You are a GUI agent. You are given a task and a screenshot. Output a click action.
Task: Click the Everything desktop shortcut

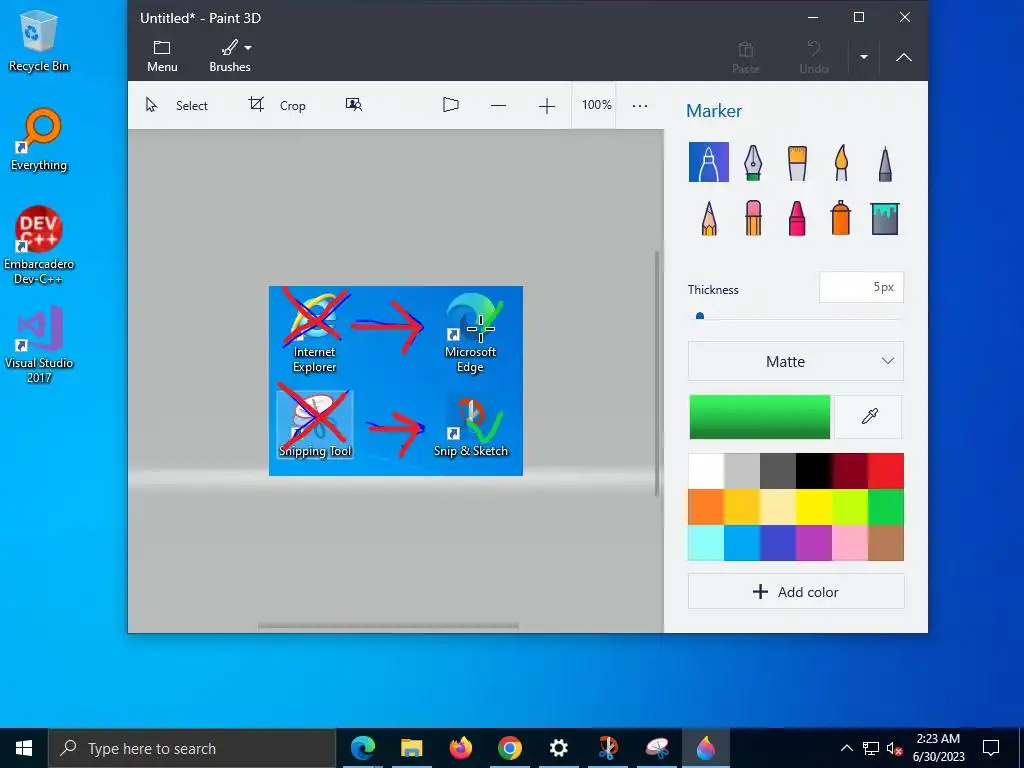39,140
